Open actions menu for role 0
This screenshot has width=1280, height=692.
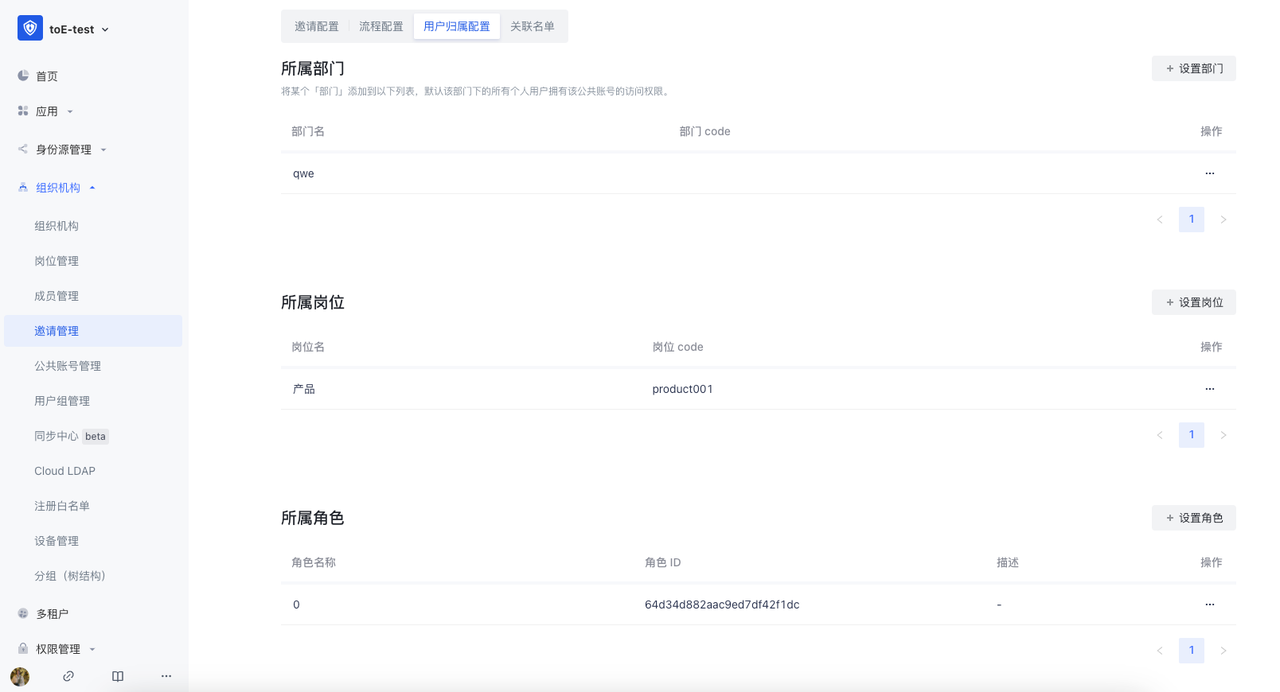click(1209, 603)
